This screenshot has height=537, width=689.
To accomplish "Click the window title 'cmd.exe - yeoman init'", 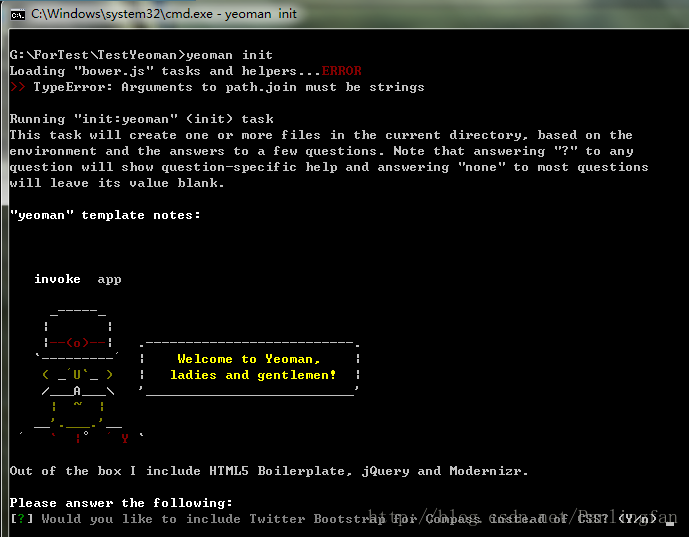I will 164,14.
